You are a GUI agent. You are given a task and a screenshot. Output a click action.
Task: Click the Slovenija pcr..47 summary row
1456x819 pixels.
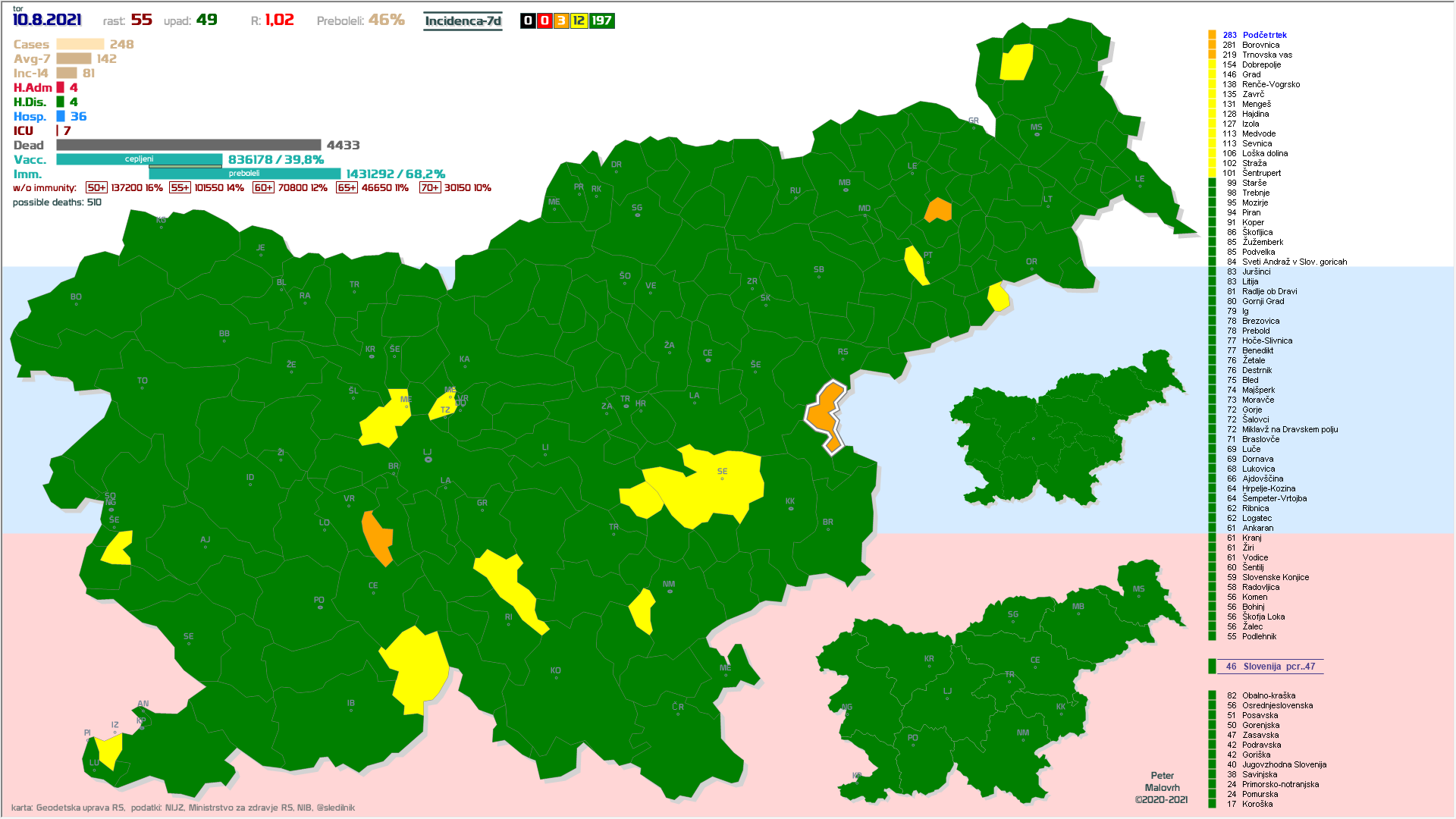[1270, 667]
